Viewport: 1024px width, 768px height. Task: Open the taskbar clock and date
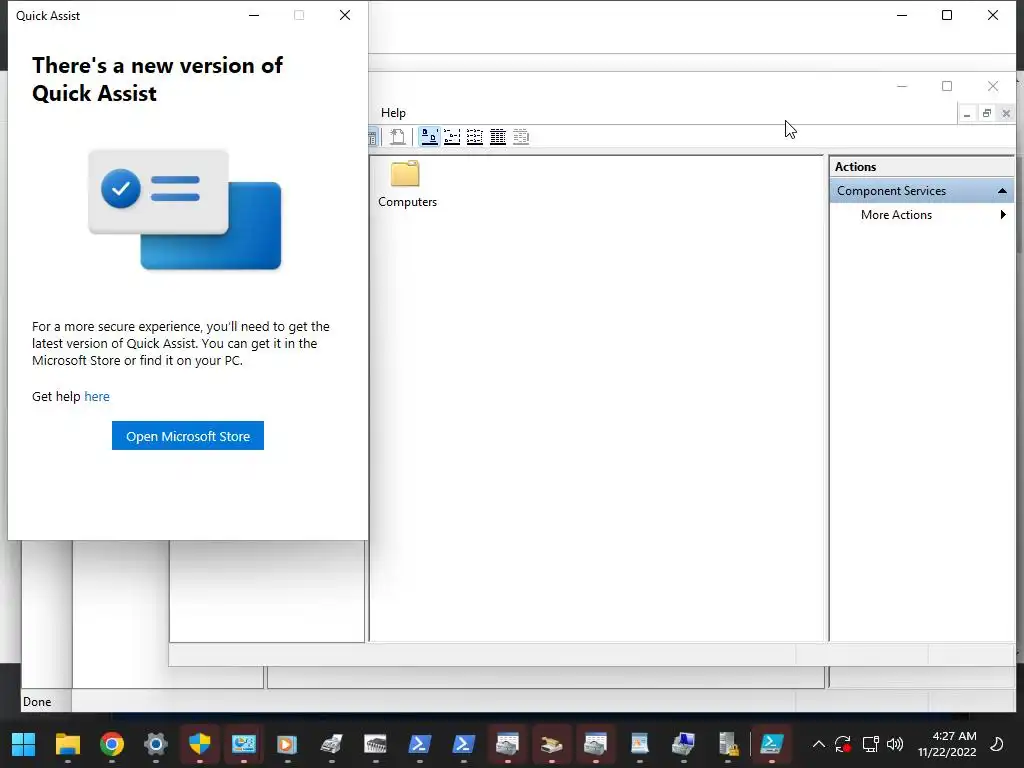click(947, 744)
